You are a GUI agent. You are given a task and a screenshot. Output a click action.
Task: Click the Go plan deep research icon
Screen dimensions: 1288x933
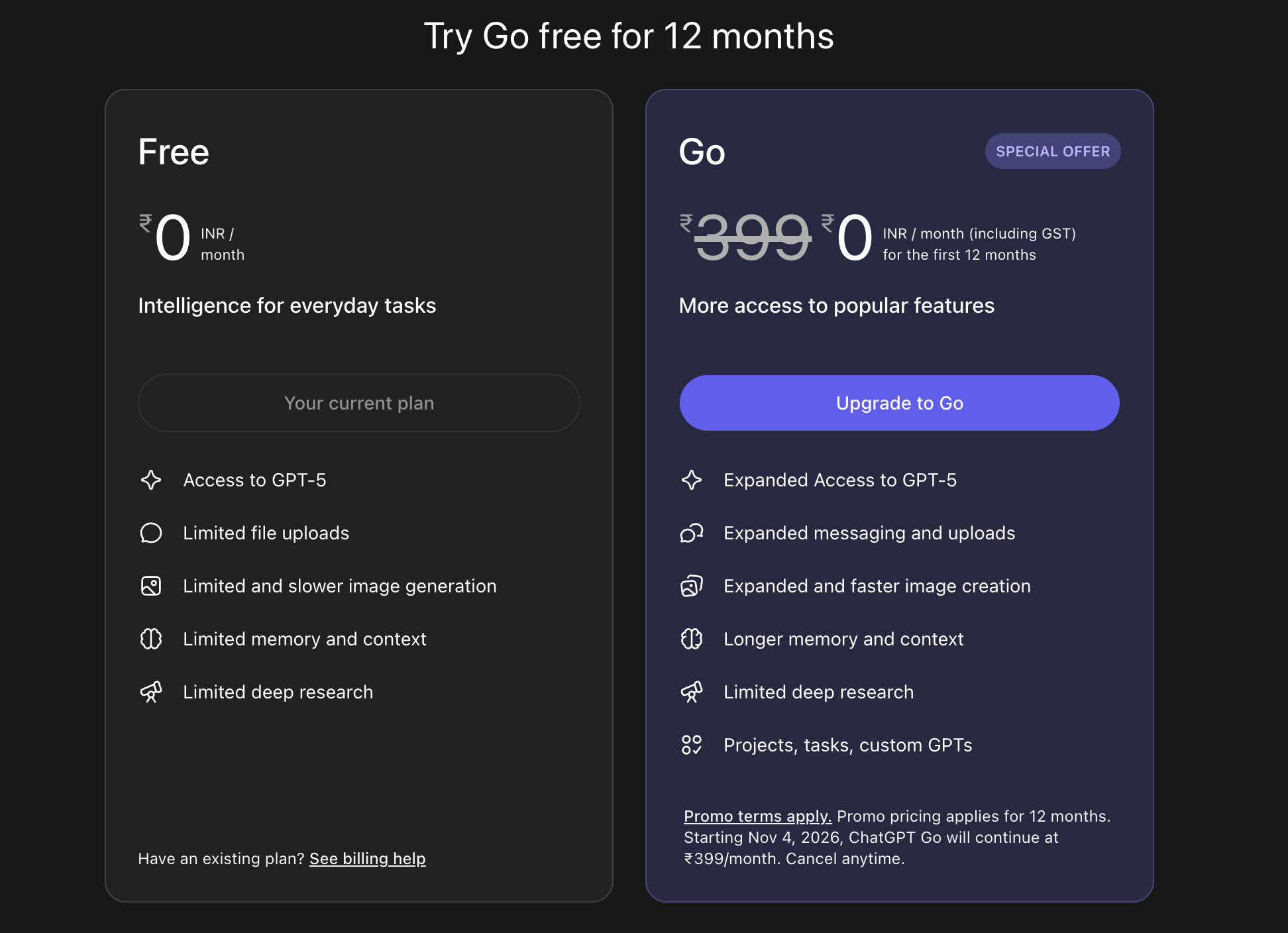point(692,692)
